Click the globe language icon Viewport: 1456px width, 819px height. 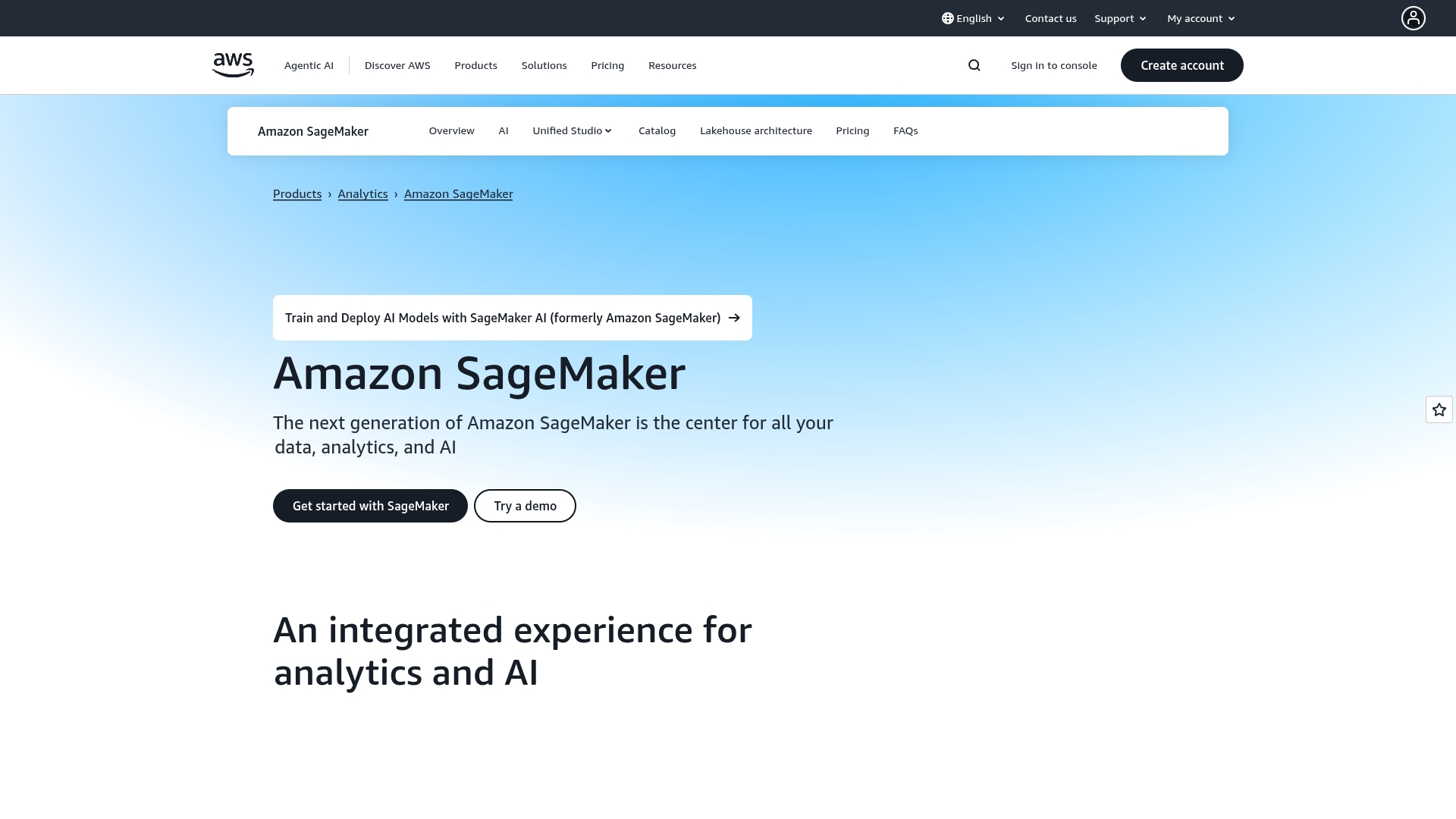coord(948,18)
